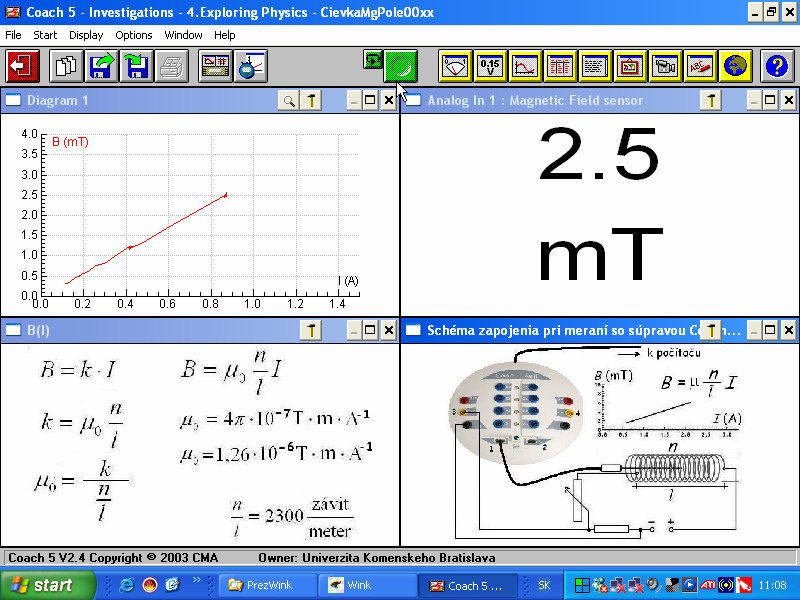This screenshot has height=600, width=800.
Task: Open the measurement settings stopwatch icon
Action: click(251, 66)
